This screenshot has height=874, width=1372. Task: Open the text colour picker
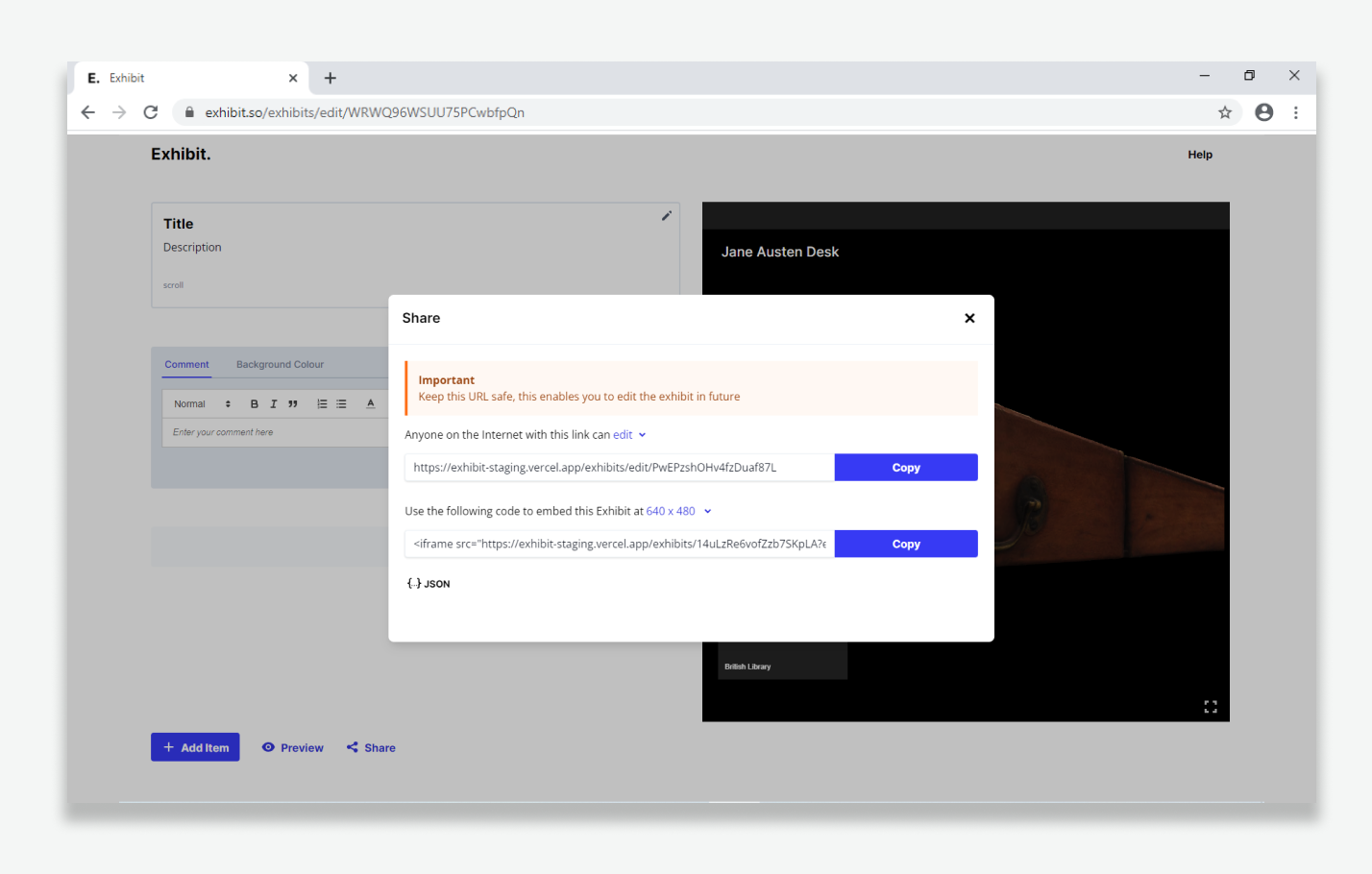[x=370, y=404]
